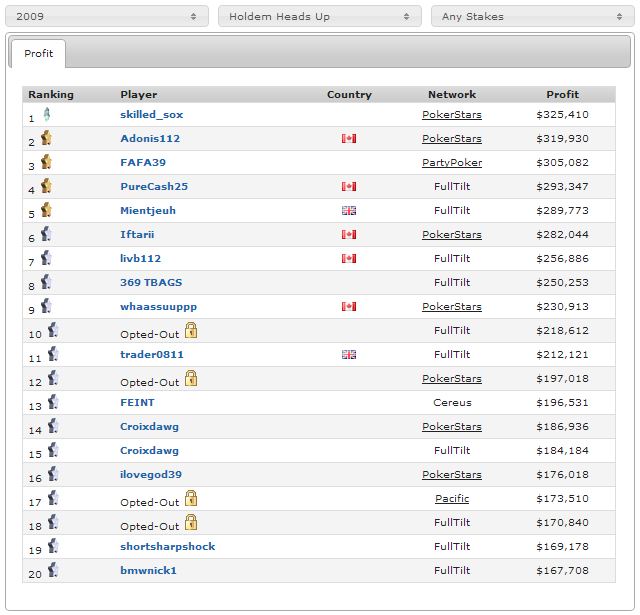Click the padlock icon at rank 12
Viewport: 640px width, 615px height.
[x=191, y=378]
